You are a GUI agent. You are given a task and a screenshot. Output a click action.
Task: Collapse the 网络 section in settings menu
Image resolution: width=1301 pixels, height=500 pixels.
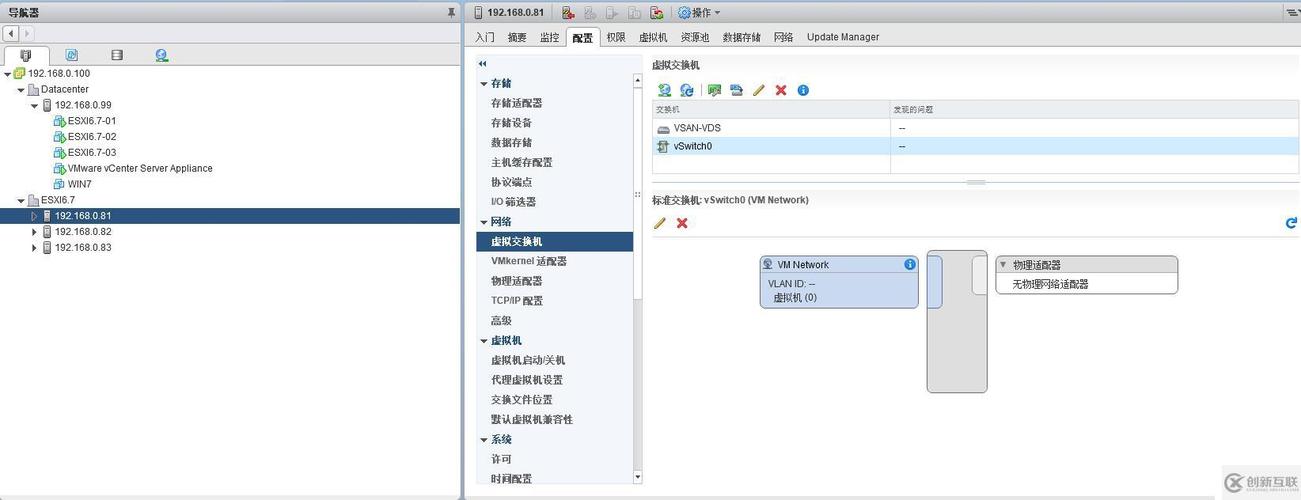coord(484,222)
